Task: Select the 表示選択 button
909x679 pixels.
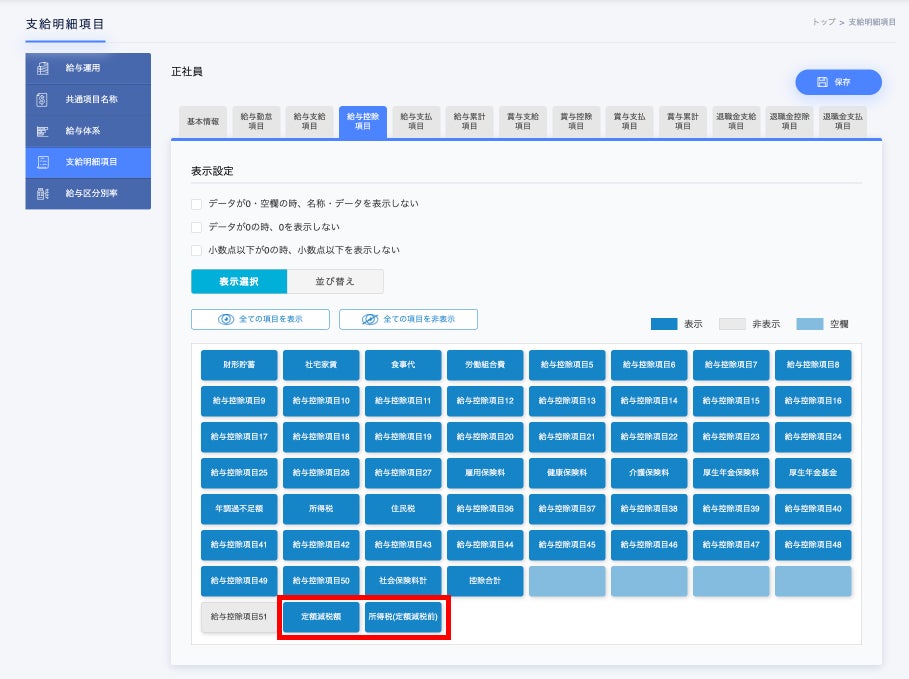Action: click(x=239, y=281)
